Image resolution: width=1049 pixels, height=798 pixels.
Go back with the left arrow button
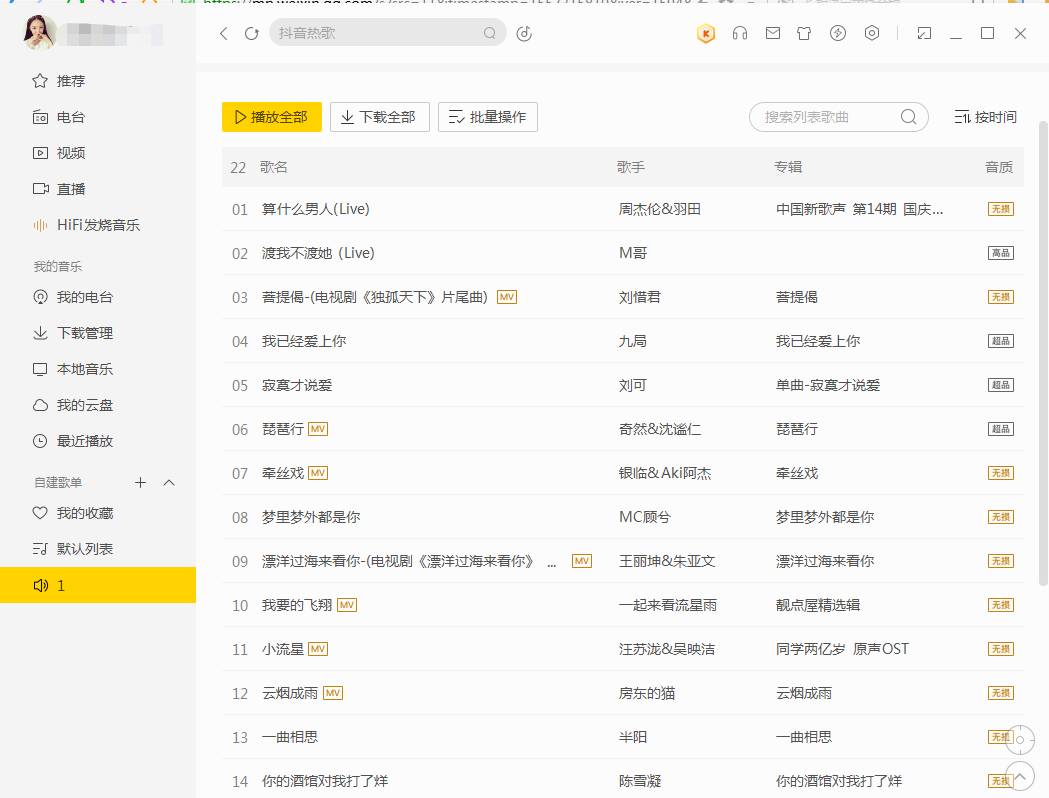tap(224, 33)
